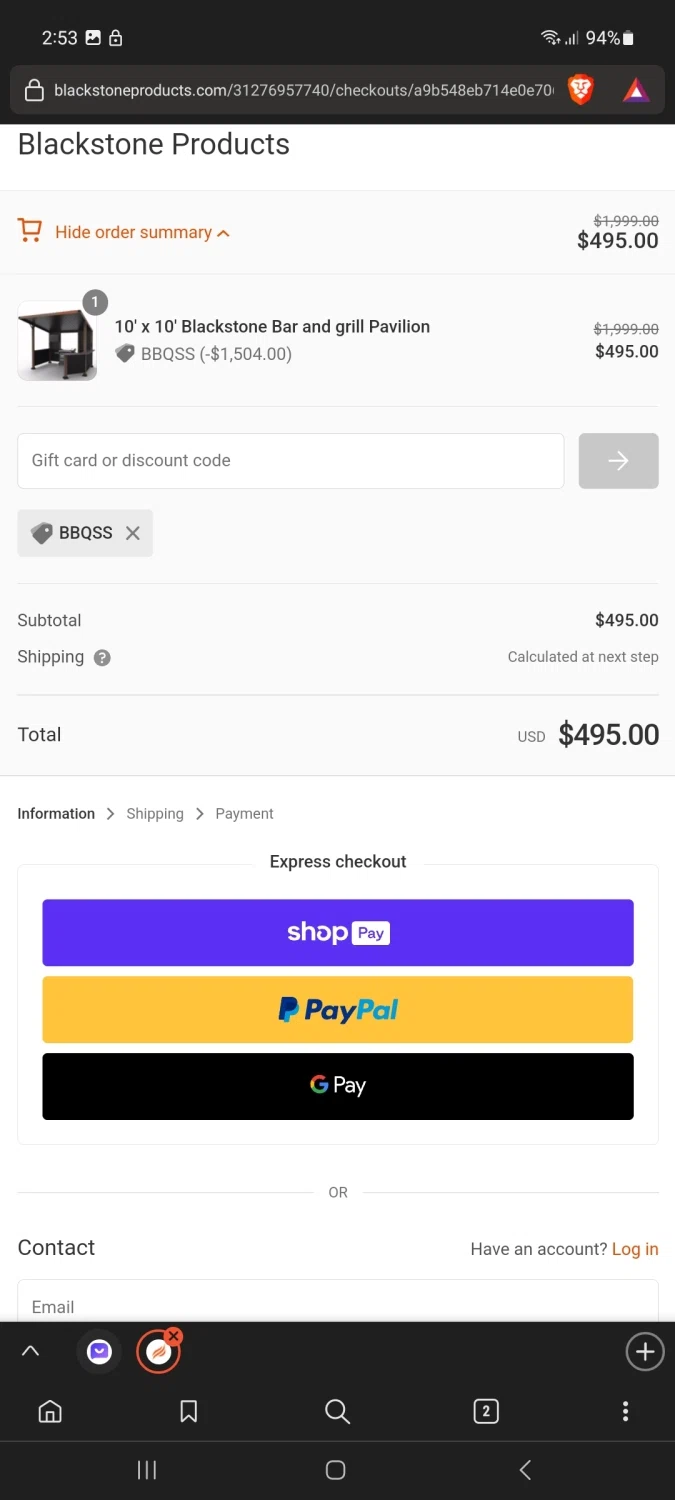675x1500 pixels.
Task: Remove the BBQSS discount code
Action: tap(133, 533)
